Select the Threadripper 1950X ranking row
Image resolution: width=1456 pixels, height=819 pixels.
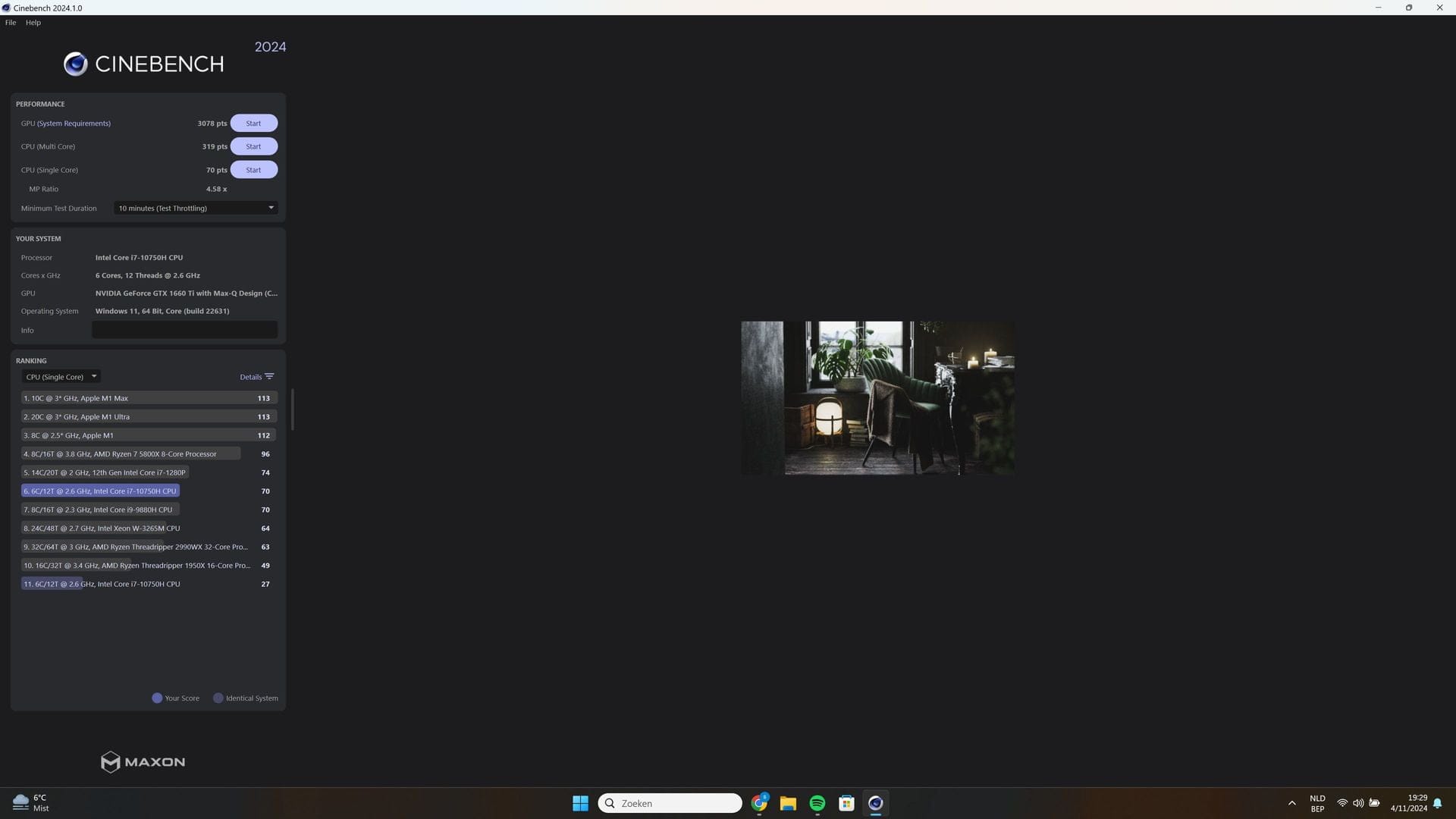149,565
